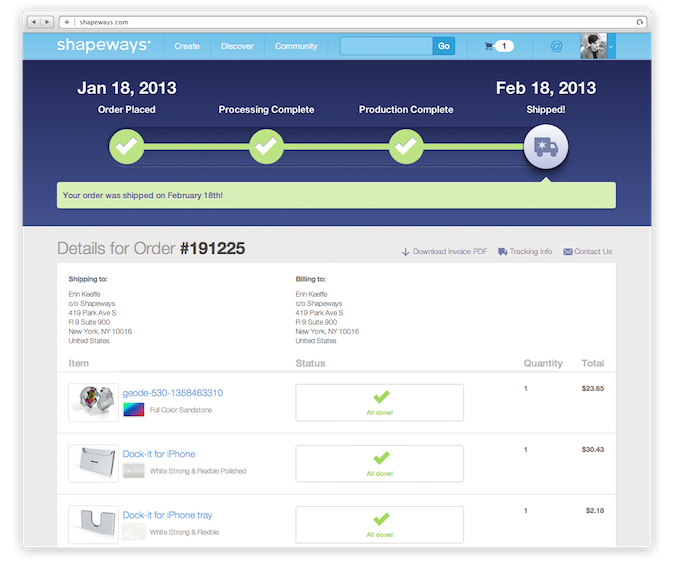Open the Shapeways logo homepage
674x562 pixels.
(x=104, y=45)
